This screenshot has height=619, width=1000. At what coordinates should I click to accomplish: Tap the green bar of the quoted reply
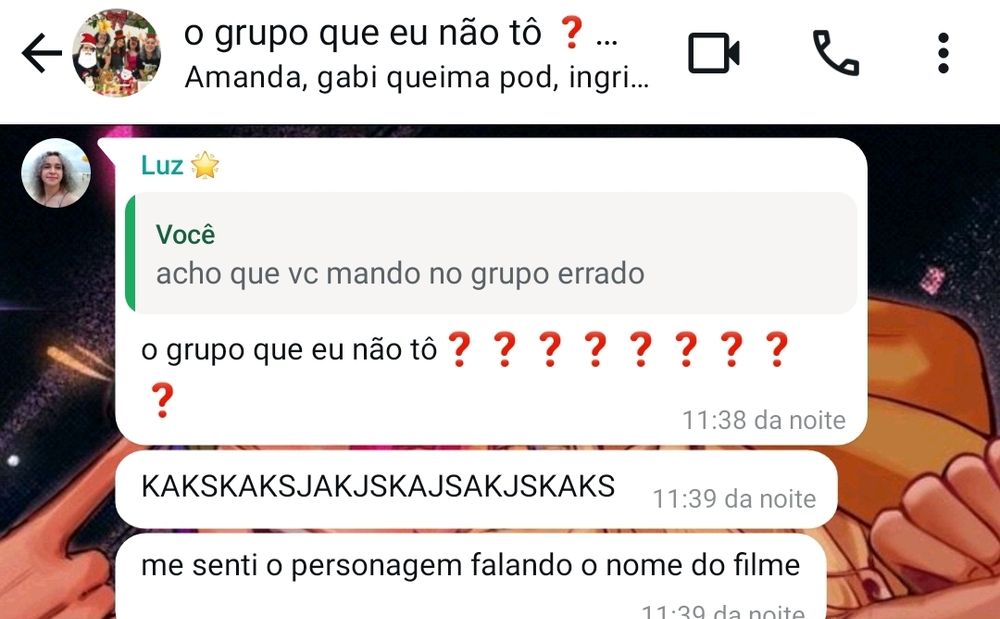(x=131, y=253)
